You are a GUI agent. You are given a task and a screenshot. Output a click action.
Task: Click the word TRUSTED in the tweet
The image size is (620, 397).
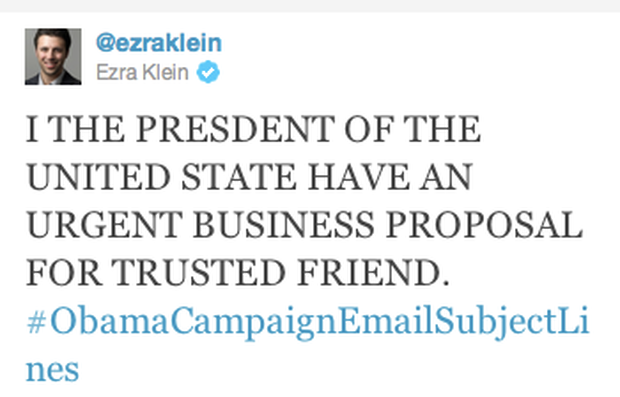pyautogui.click(x=198, y=273)
